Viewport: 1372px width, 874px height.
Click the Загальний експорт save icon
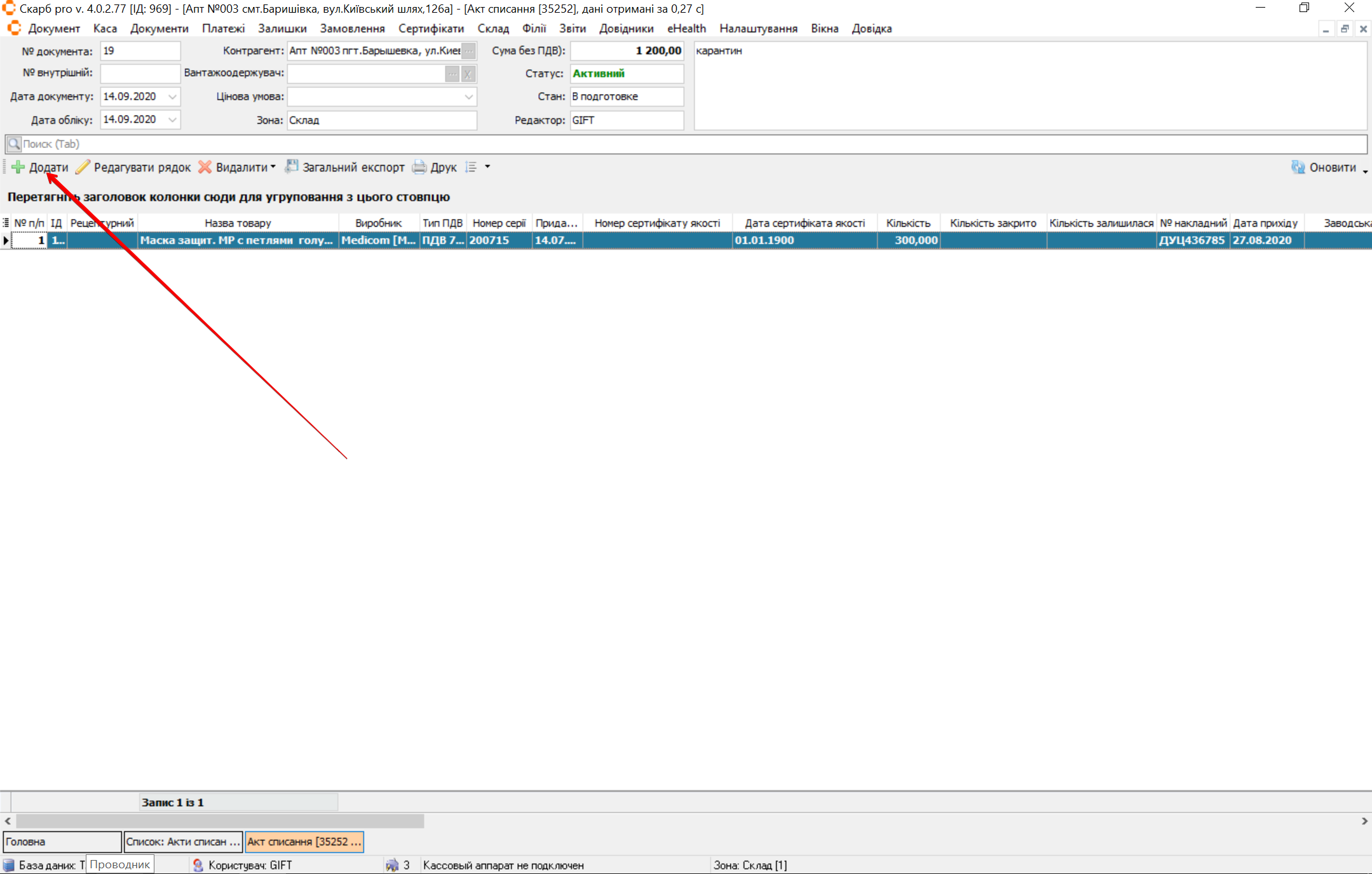[291, 167]
